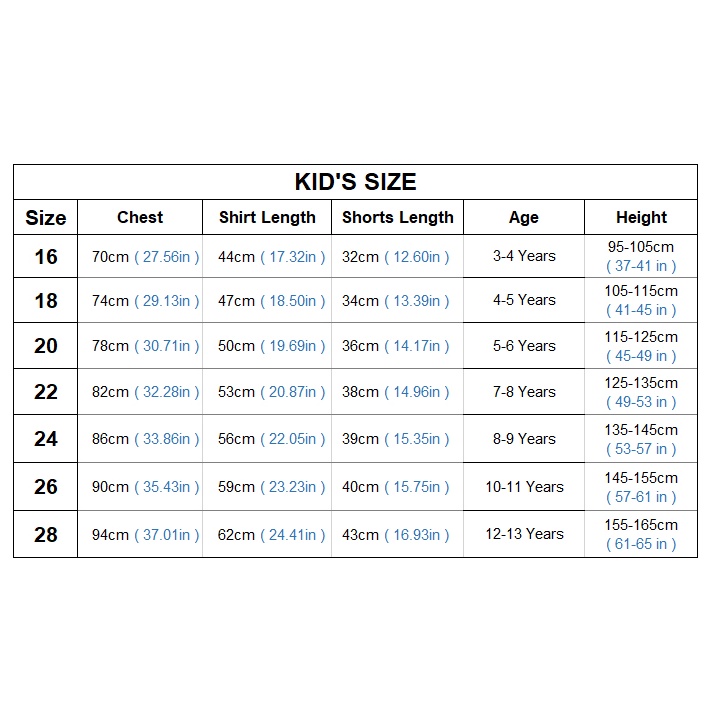Click the 3-4 Years age cell
Image resolution: width=707 pixels, height=707 pixels.
pos(523,256)
